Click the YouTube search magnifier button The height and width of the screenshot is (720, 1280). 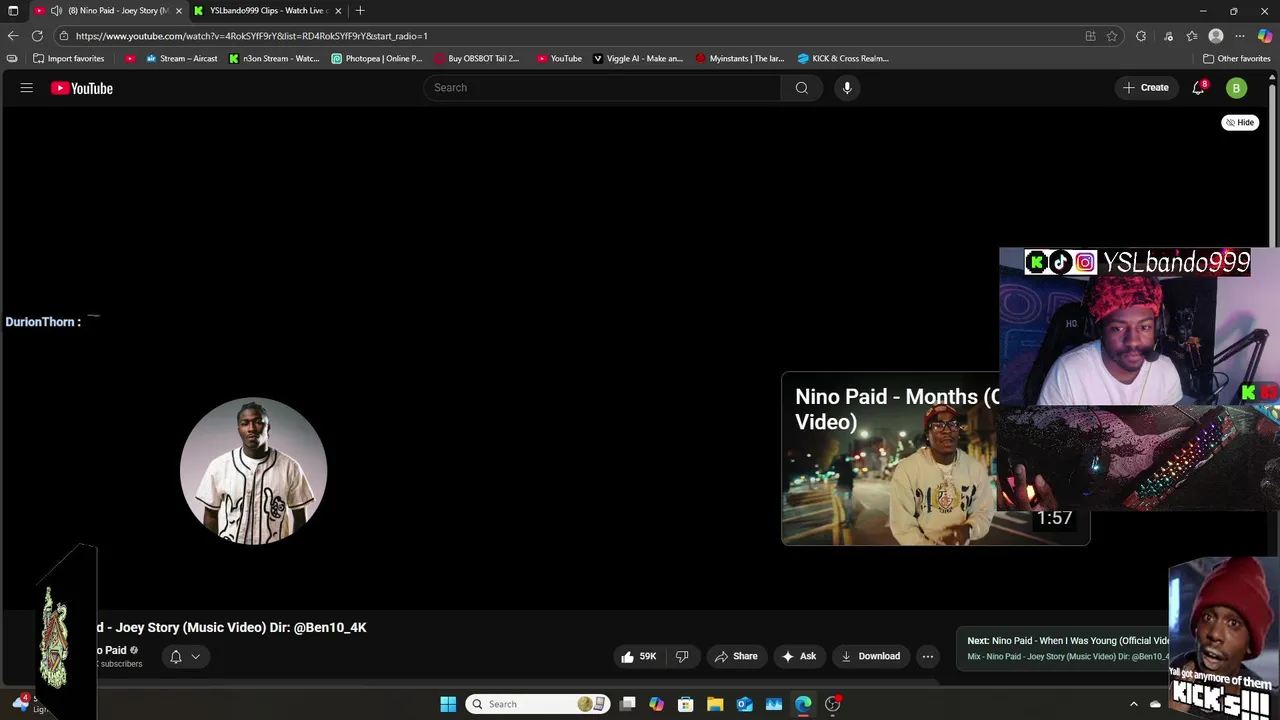[x=801, y=88]
